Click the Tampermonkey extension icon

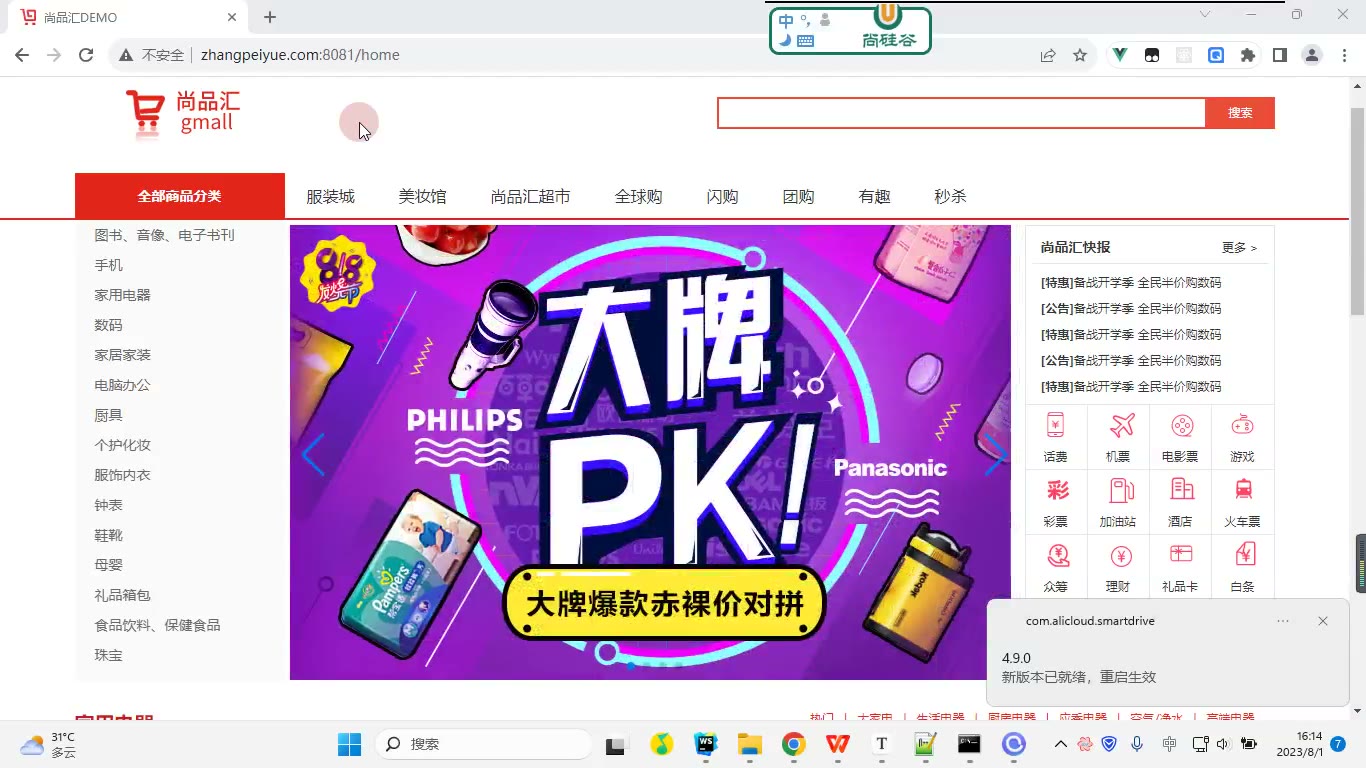1152,55
